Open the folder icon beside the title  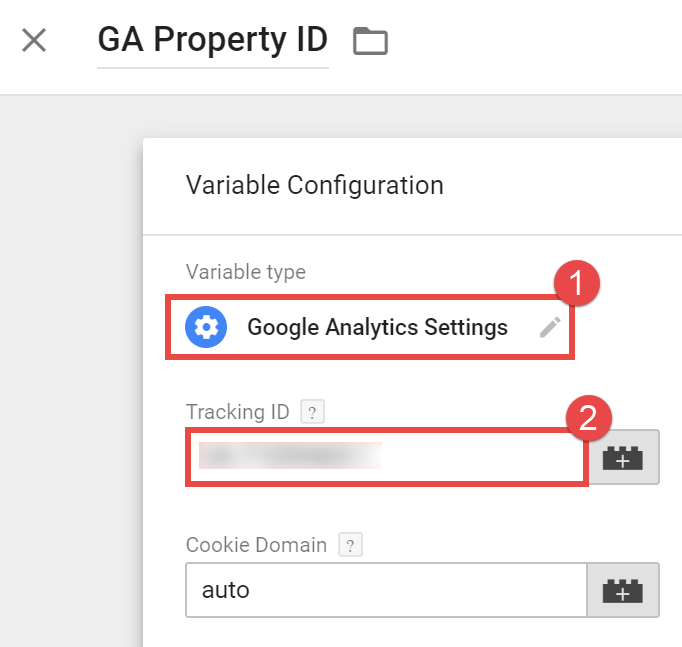(370, 42)
